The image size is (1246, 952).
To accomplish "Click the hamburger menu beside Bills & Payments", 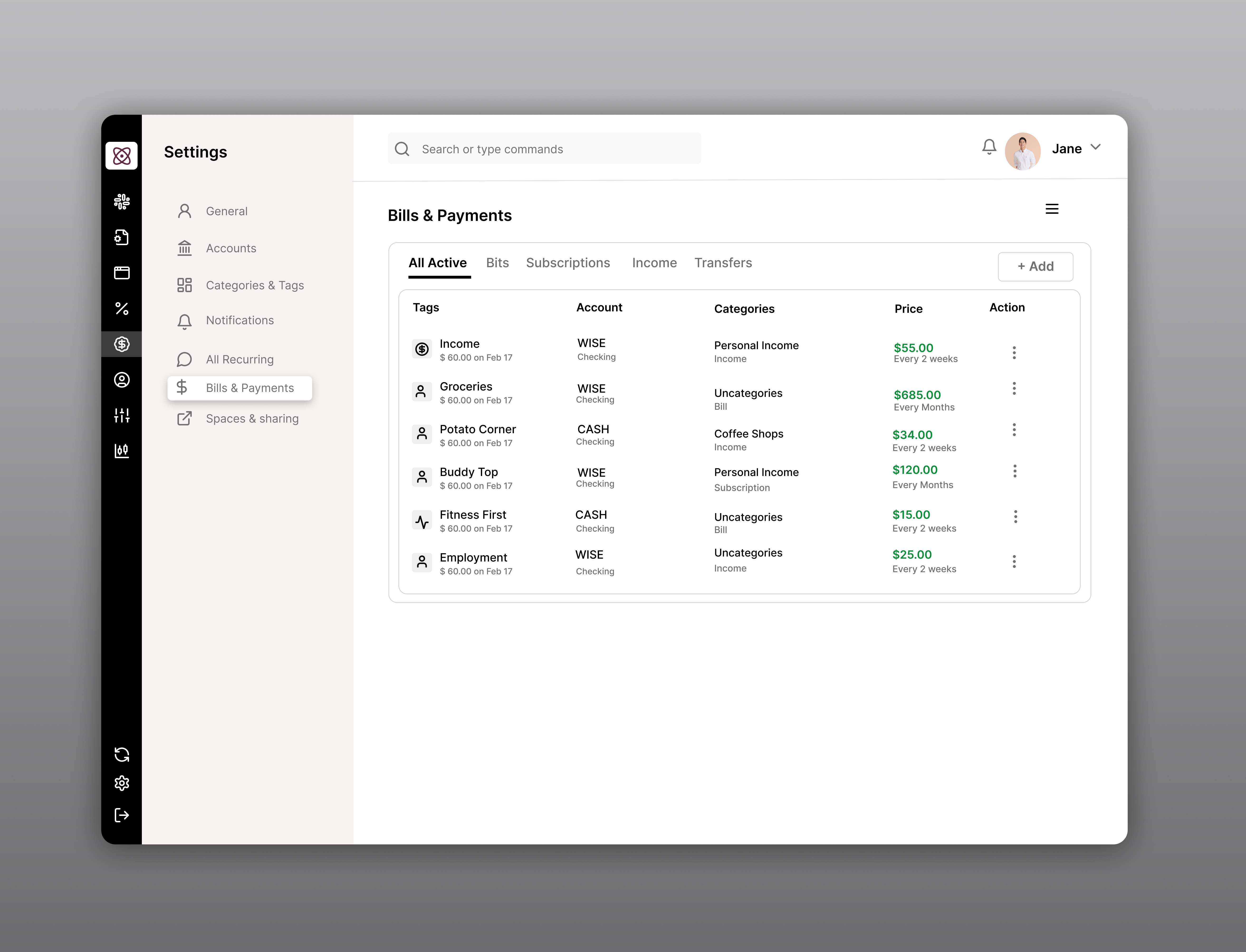I will (1052, 209).
